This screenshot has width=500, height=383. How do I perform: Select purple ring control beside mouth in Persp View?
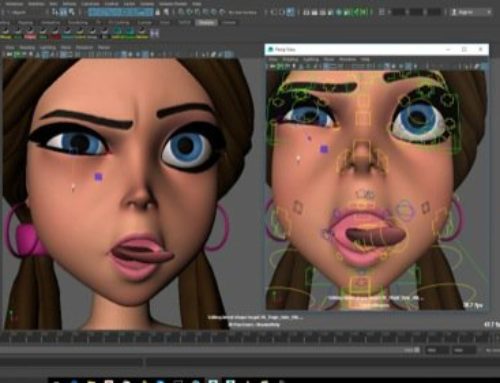click(405, 210)
